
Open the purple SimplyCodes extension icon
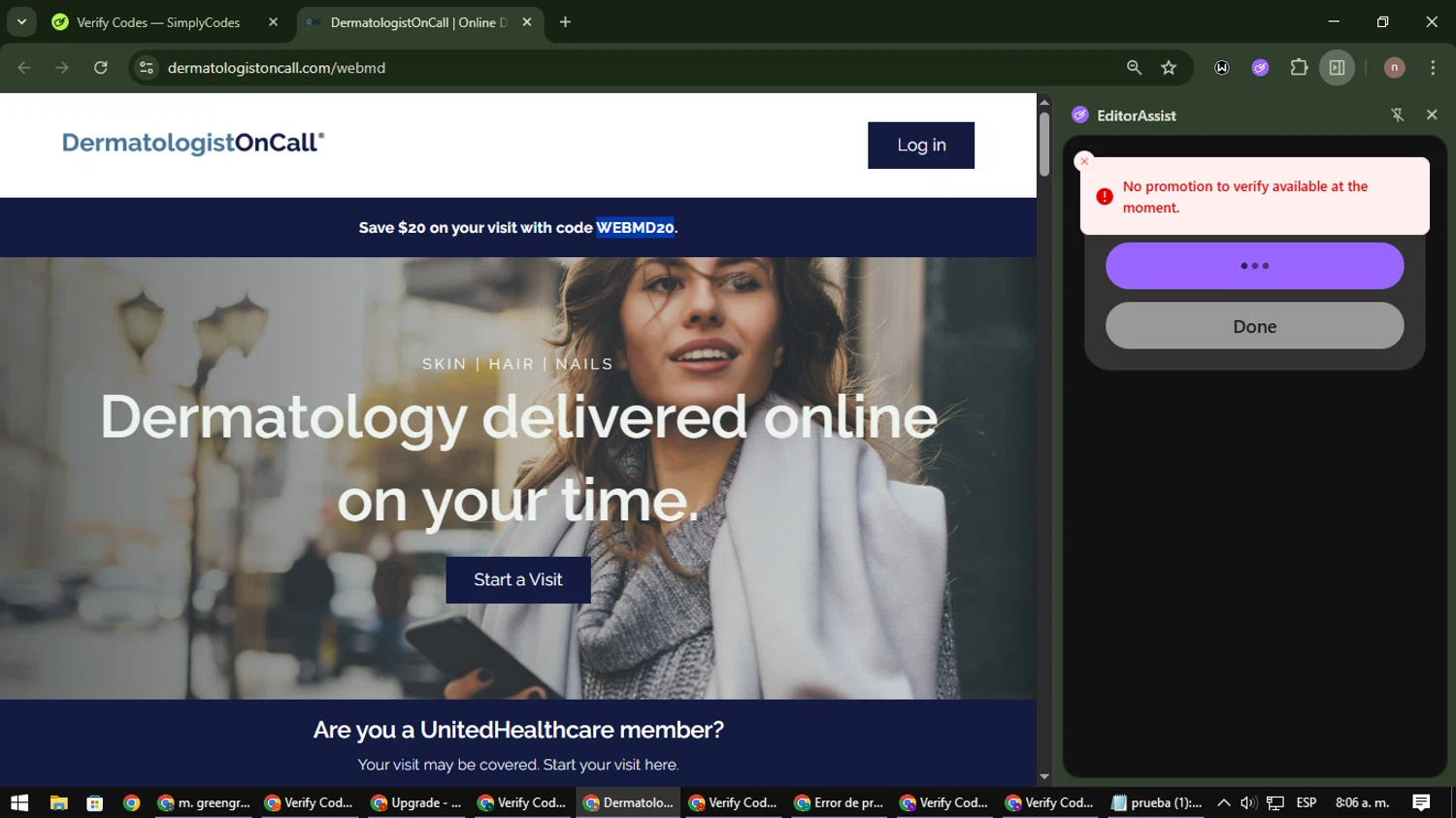coord(1260,67)
